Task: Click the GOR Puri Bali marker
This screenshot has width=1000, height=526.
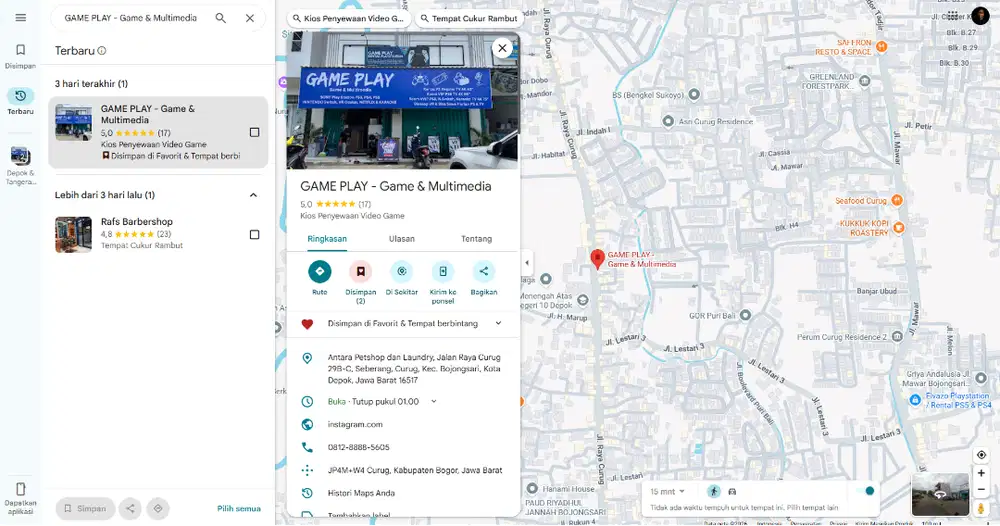Action: tap(745, 315)
